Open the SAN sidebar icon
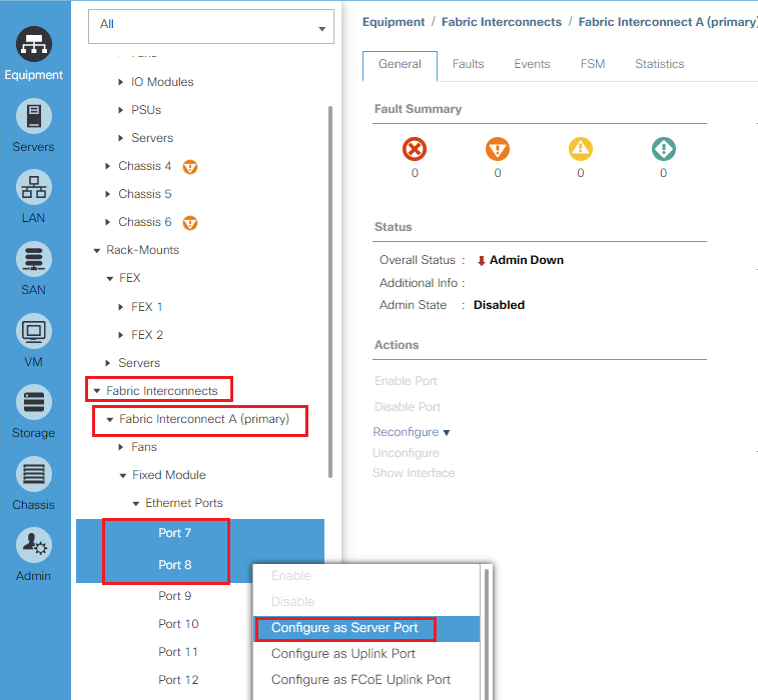The image size is (758, 700). (34, 259)
